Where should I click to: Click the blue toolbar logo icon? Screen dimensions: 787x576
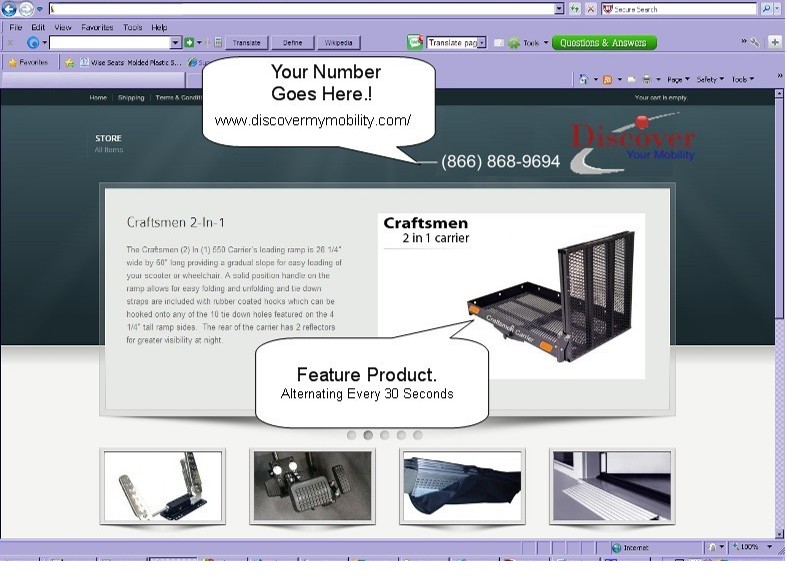tap(33, 43)
